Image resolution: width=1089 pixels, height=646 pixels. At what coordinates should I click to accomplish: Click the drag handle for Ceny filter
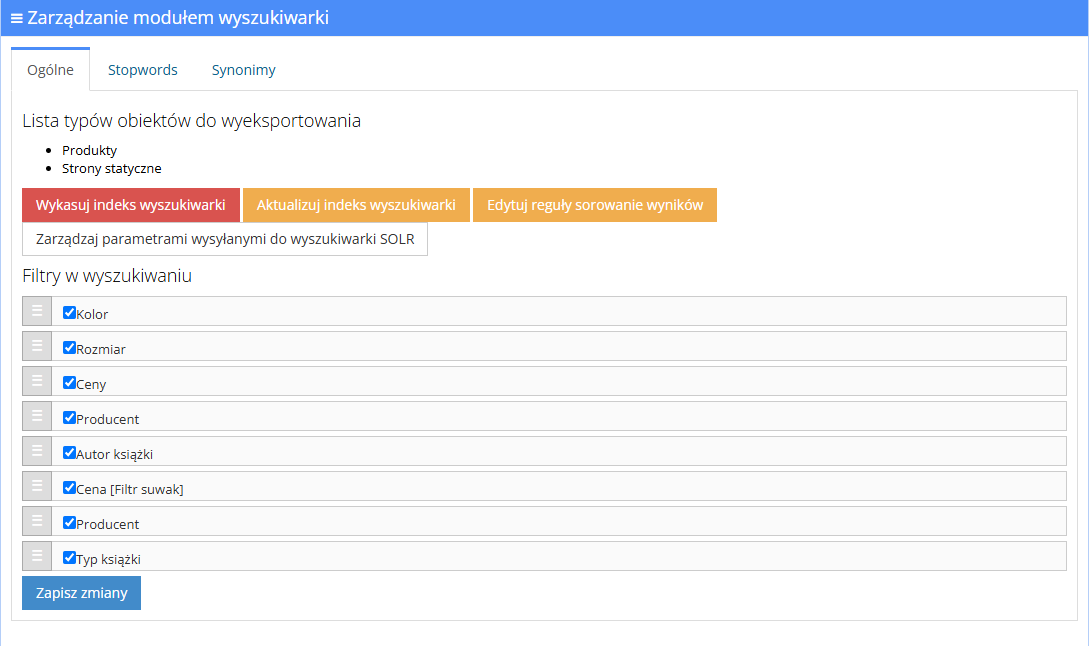(x=37, y=381)
